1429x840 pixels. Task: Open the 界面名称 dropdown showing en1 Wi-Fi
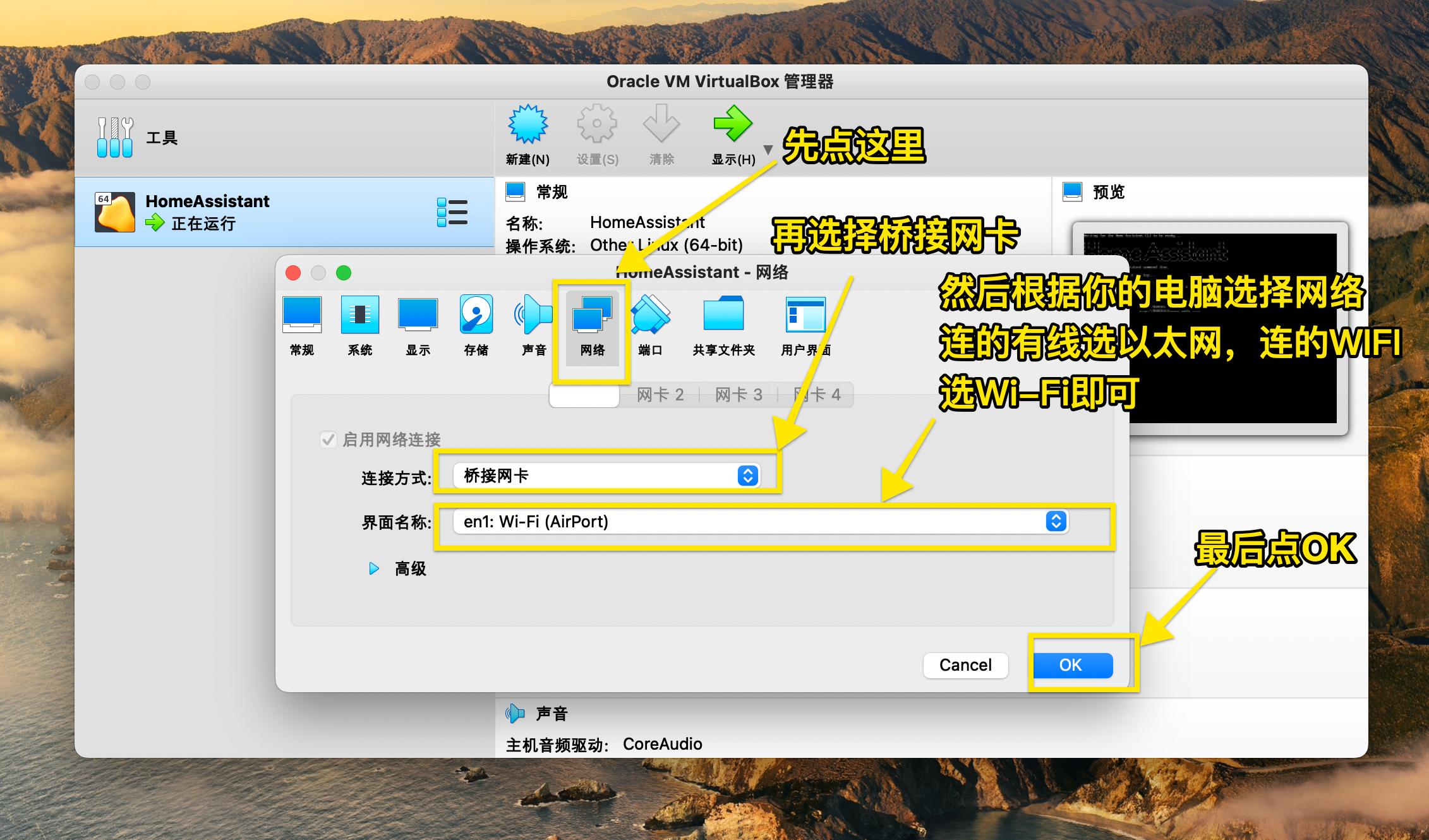(758, 522)
